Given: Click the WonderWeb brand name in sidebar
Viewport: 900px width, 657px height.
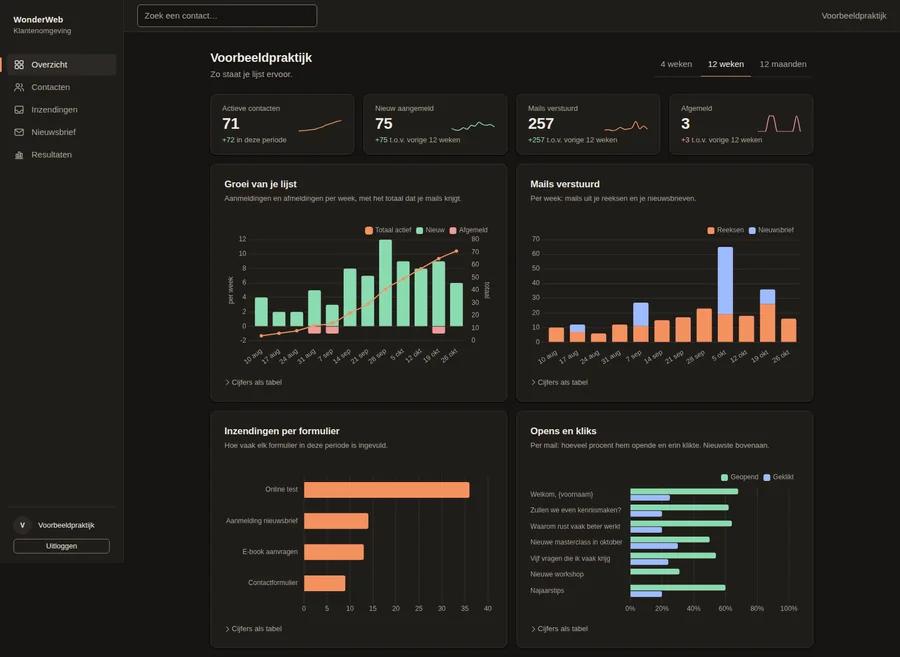Looking at the screenshot, I should 38,20.
